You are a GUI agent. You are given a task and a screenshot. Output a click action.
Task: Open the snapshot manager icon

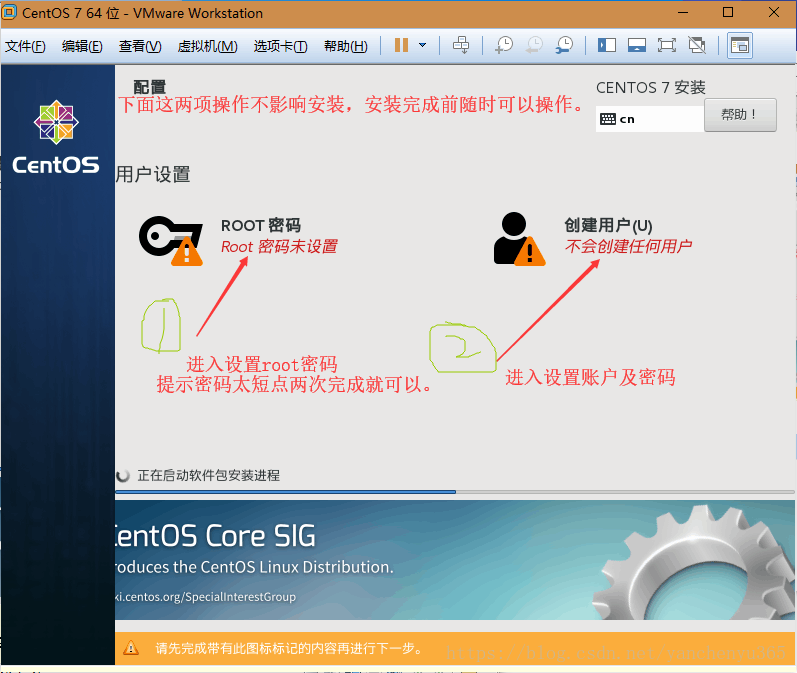coord(564,45)
